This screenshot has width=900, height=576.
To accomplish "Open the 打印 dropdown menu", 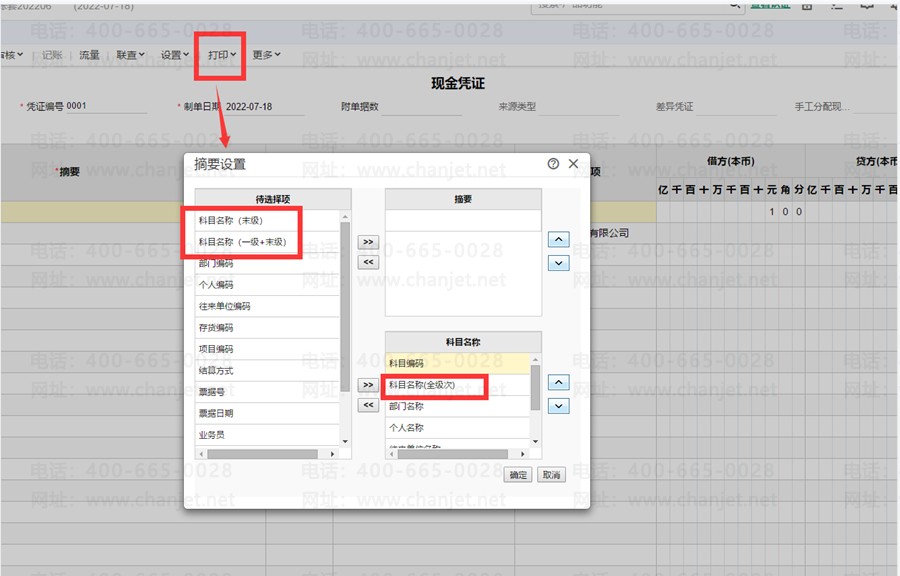I will click(x=222, y=55).
